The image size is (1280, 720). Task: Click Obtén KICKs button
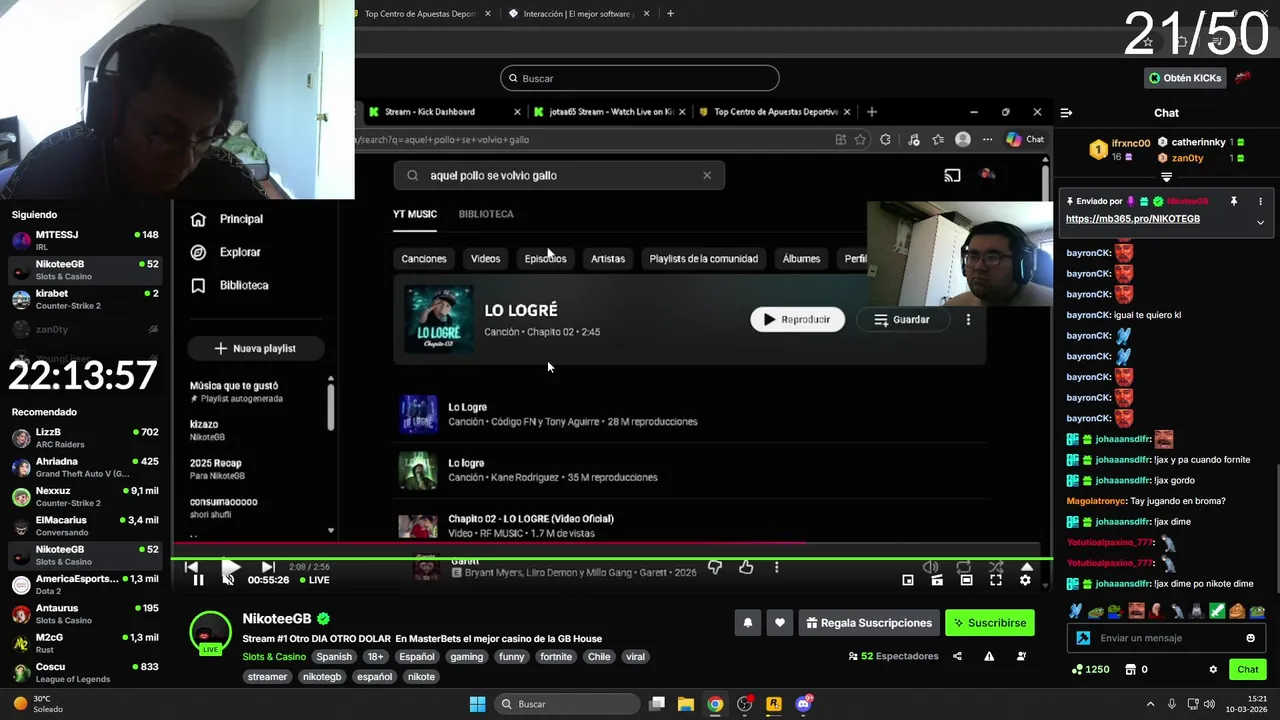[1185, 78]
